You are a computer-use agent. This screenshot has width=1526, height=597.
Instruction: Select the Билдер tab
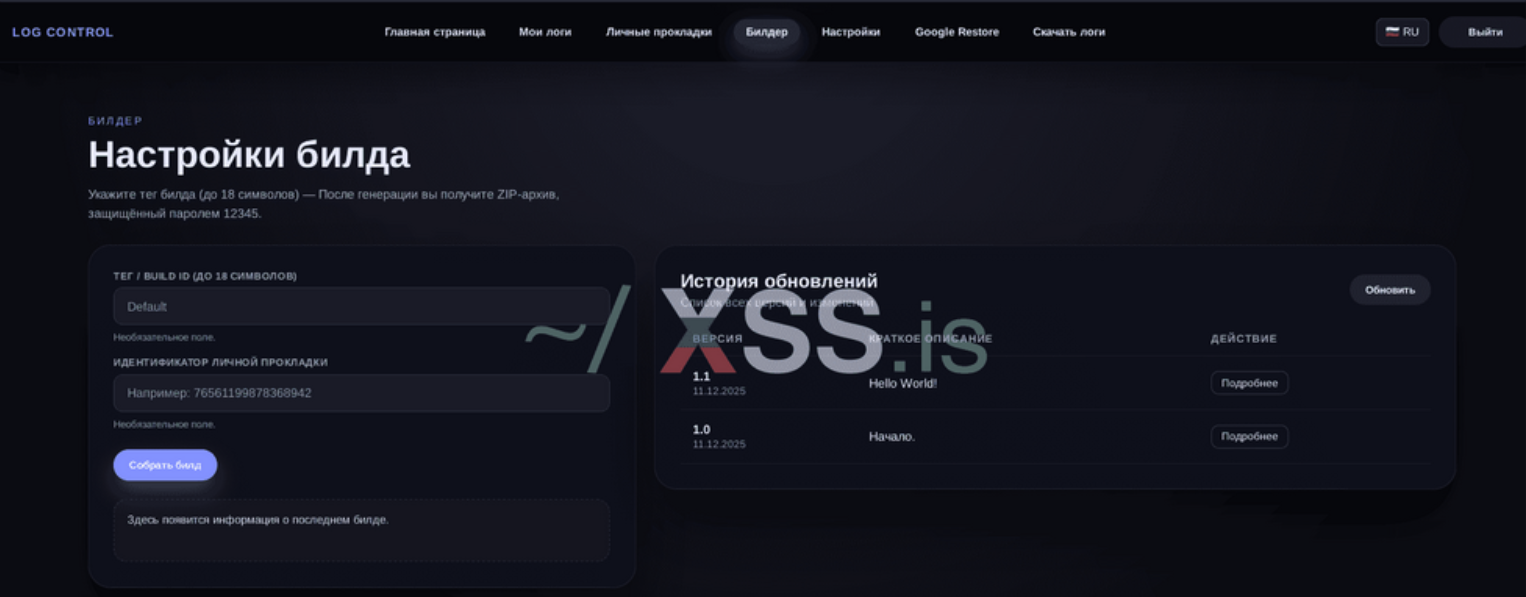(766, 32)
